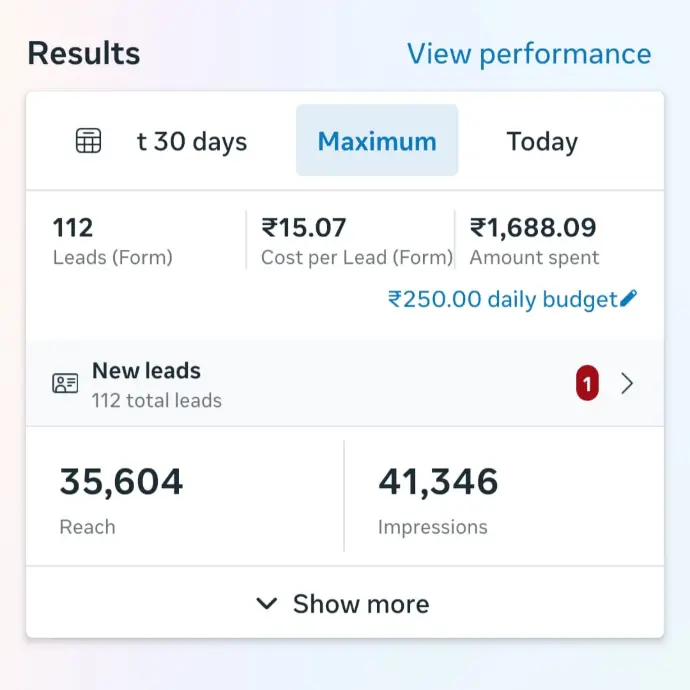Viewport: 690px width, 690px height.
Task: Click the 35,604 Reach value
Action: [x=121, y=482]
